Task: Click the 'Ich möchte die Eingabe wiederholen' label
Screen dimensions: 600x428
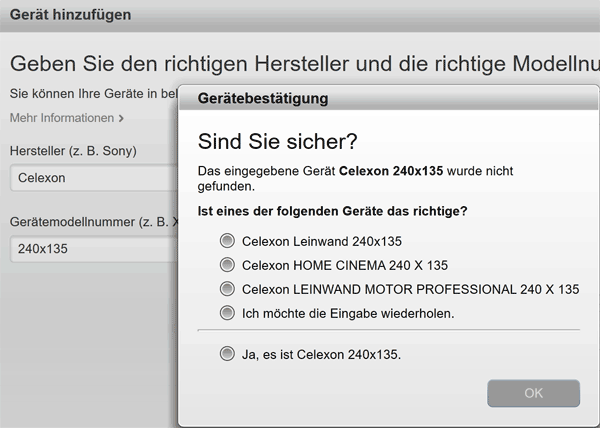Action: click(348, 313)
